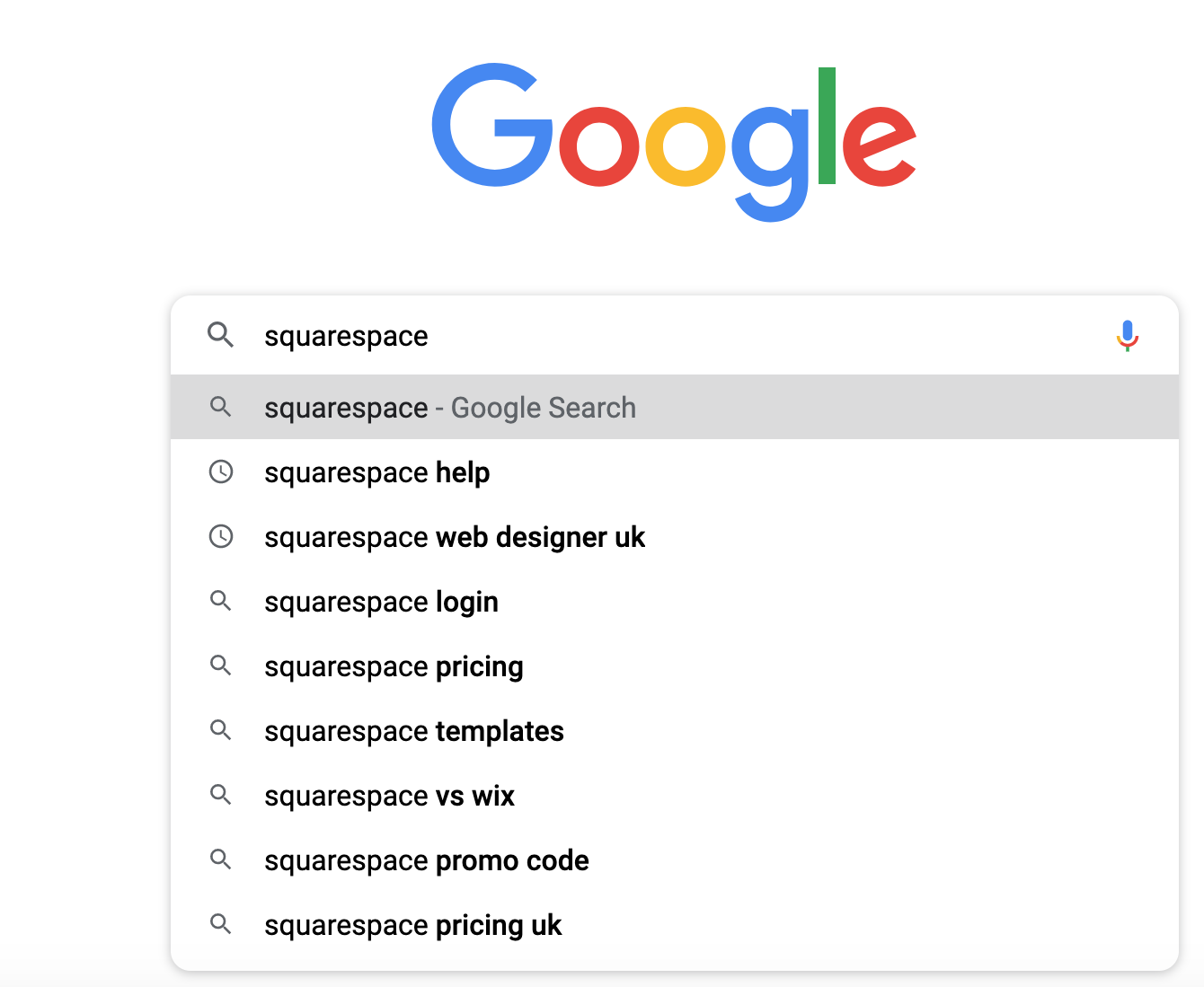1204x987 pixels.
Task: Choose the squarespace pricing uk suggestion
Action: pos(412,925)
